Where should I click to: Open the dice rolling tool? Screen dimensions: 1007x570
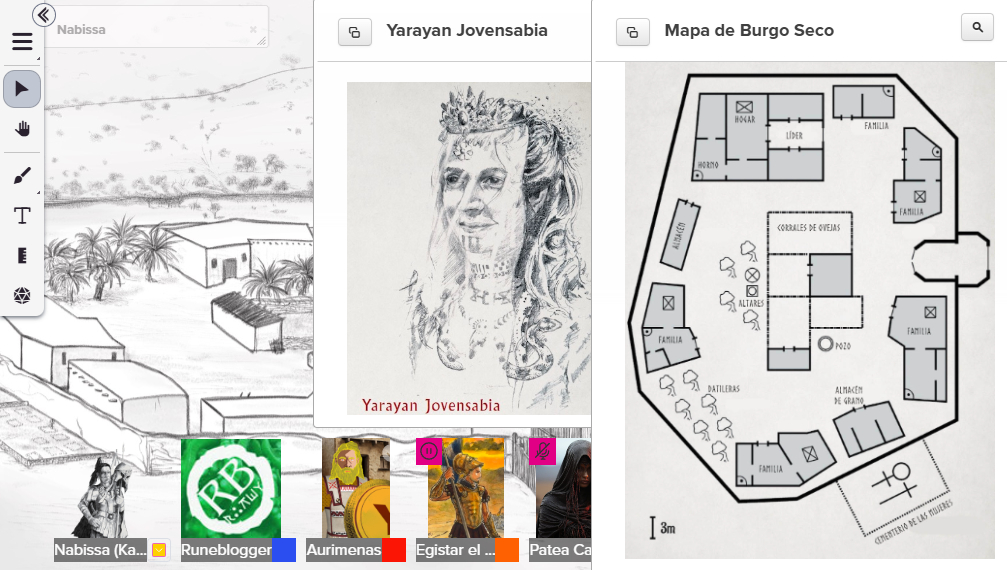[22, 295]
